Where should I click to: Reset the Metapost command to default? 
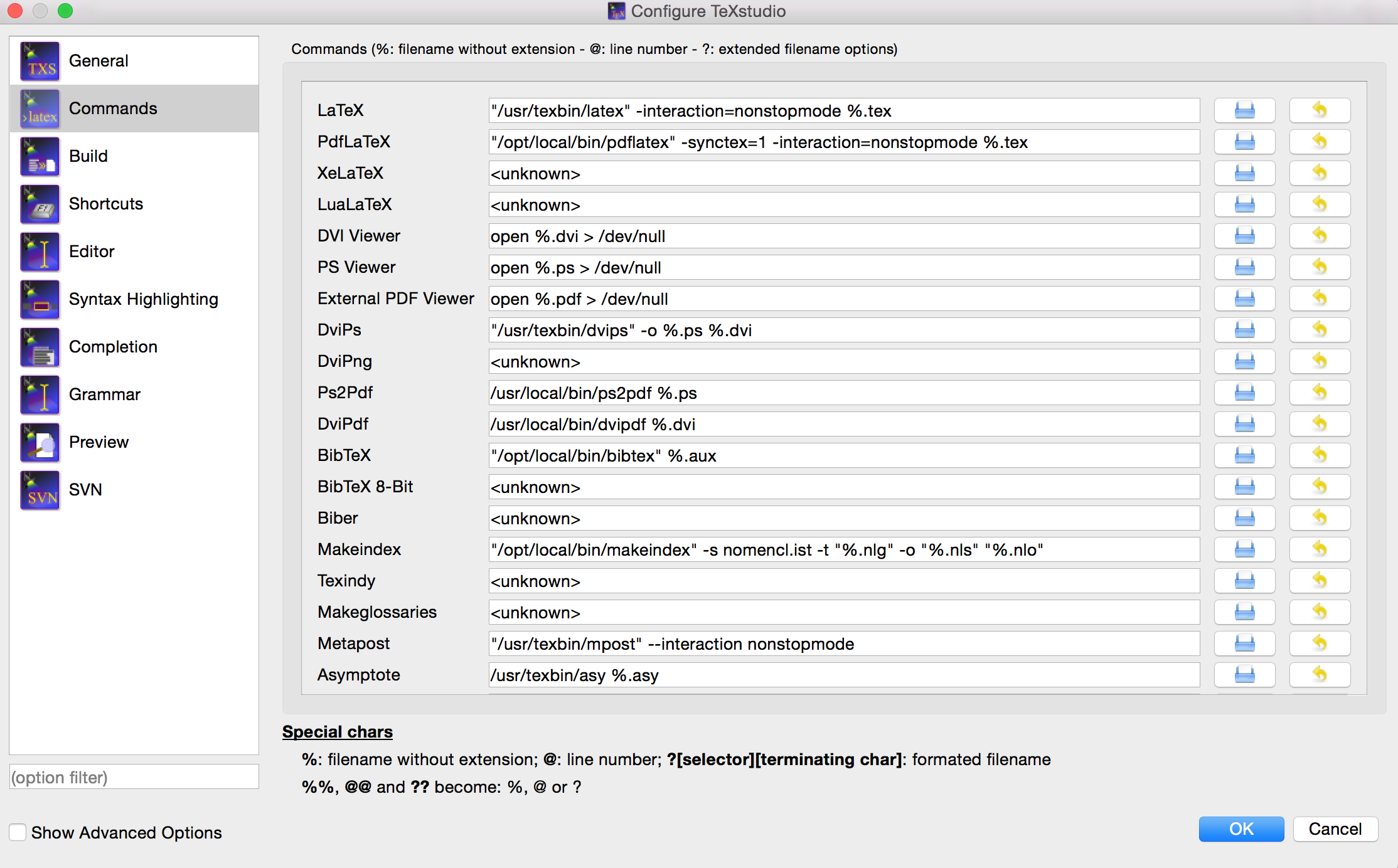point(1320,643)
